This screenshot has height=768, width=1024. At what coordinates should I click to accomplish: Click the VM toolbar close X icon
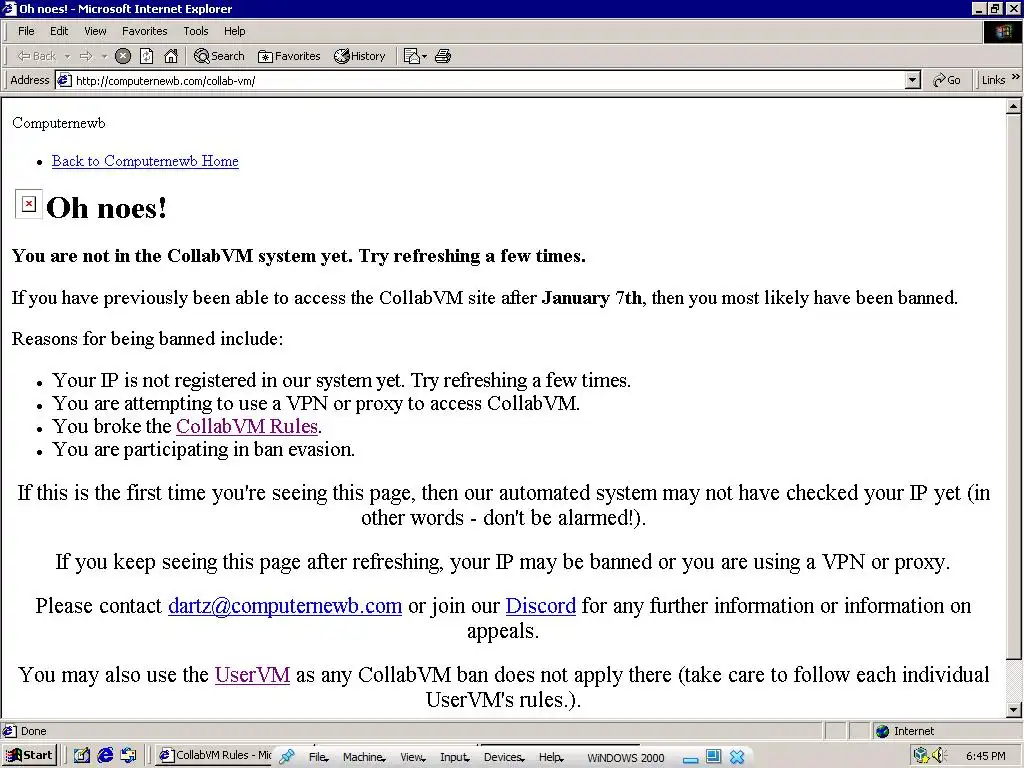tap(737, 756)
